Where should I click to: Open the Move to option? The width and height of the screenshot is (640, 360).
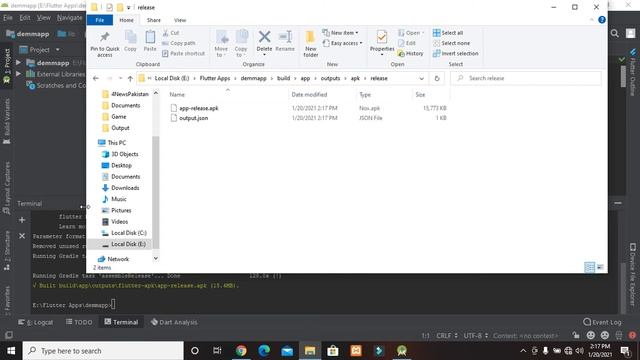[222, 43]
